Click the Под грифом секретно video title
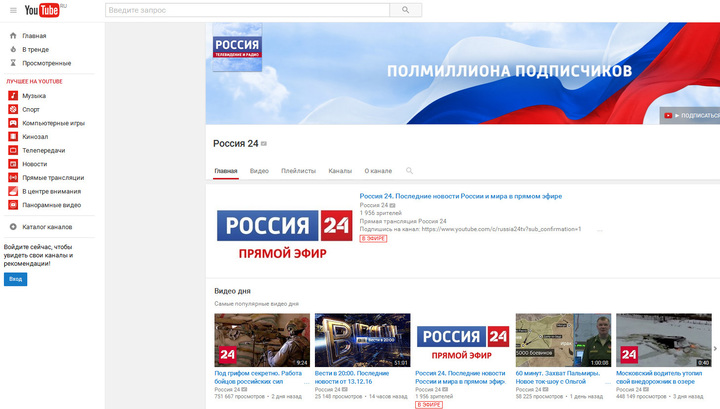This screenshot has height=409, width=720. point(258,377)
